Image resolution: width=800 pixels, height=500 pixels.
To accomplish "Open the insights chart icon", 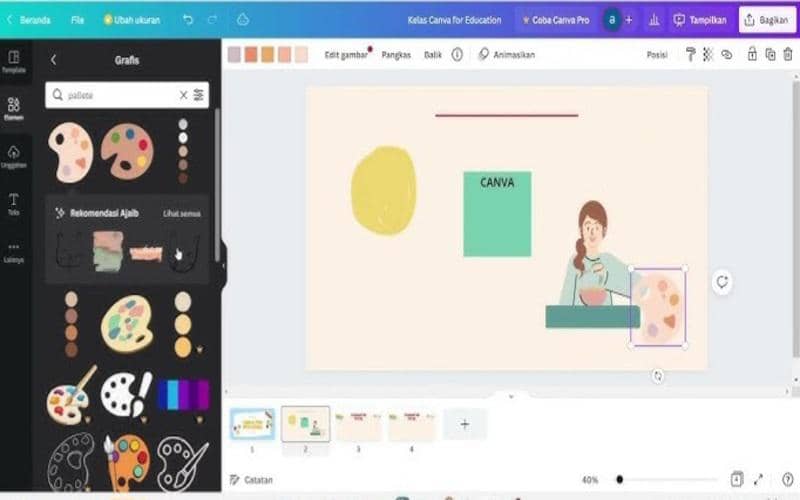I will pyautogui.click(x=654, y=20).
